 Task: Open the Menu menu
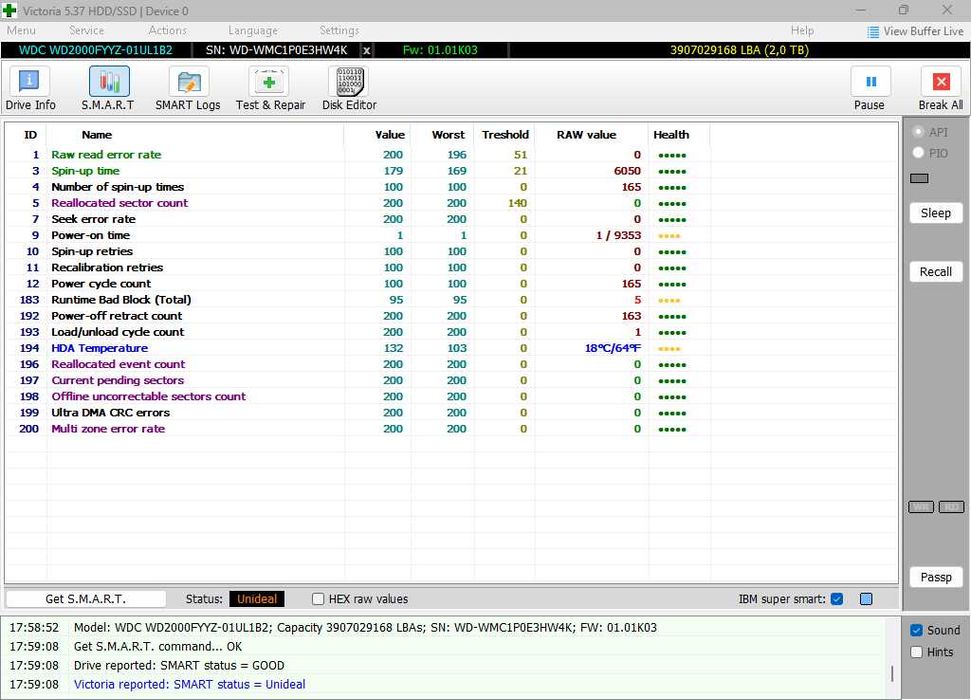pyautogui.click(x=21, y=30)
